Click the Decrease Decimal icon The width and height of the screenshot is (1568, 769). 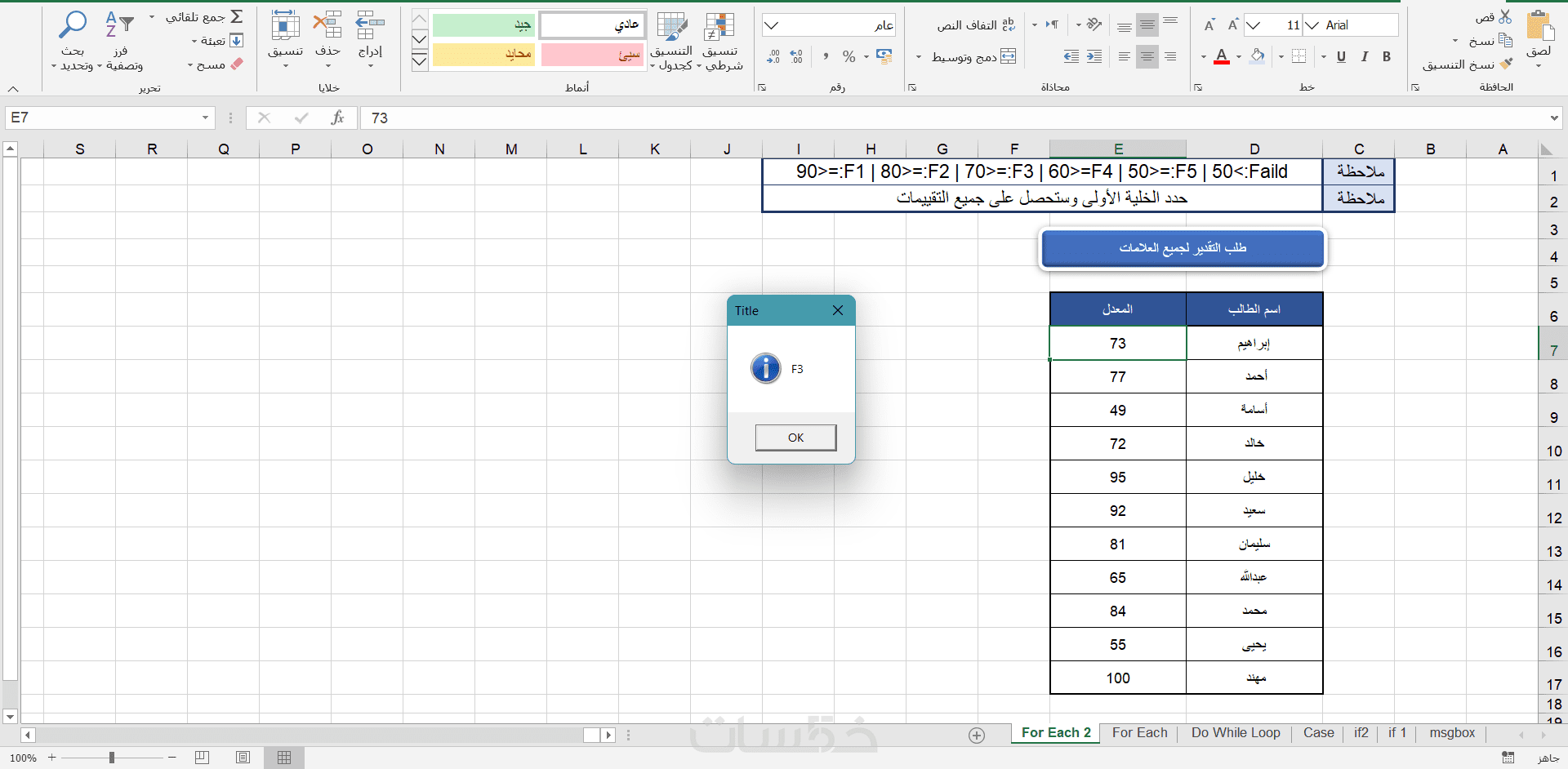point(773,56)
